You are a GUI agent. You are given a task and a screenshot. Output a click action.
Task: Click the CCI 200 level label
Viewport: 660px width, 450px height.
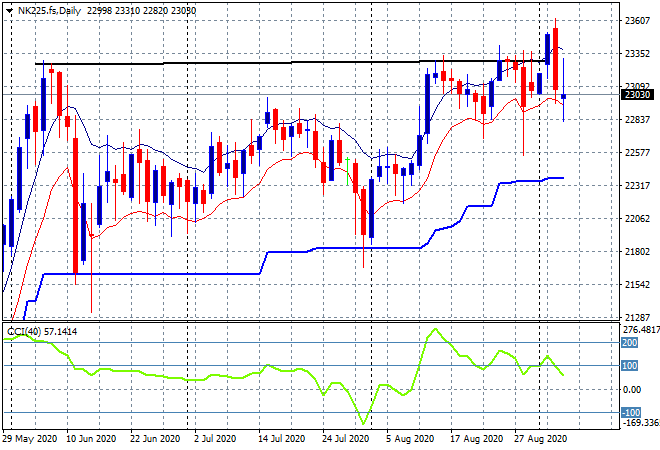tap(630, 343)
